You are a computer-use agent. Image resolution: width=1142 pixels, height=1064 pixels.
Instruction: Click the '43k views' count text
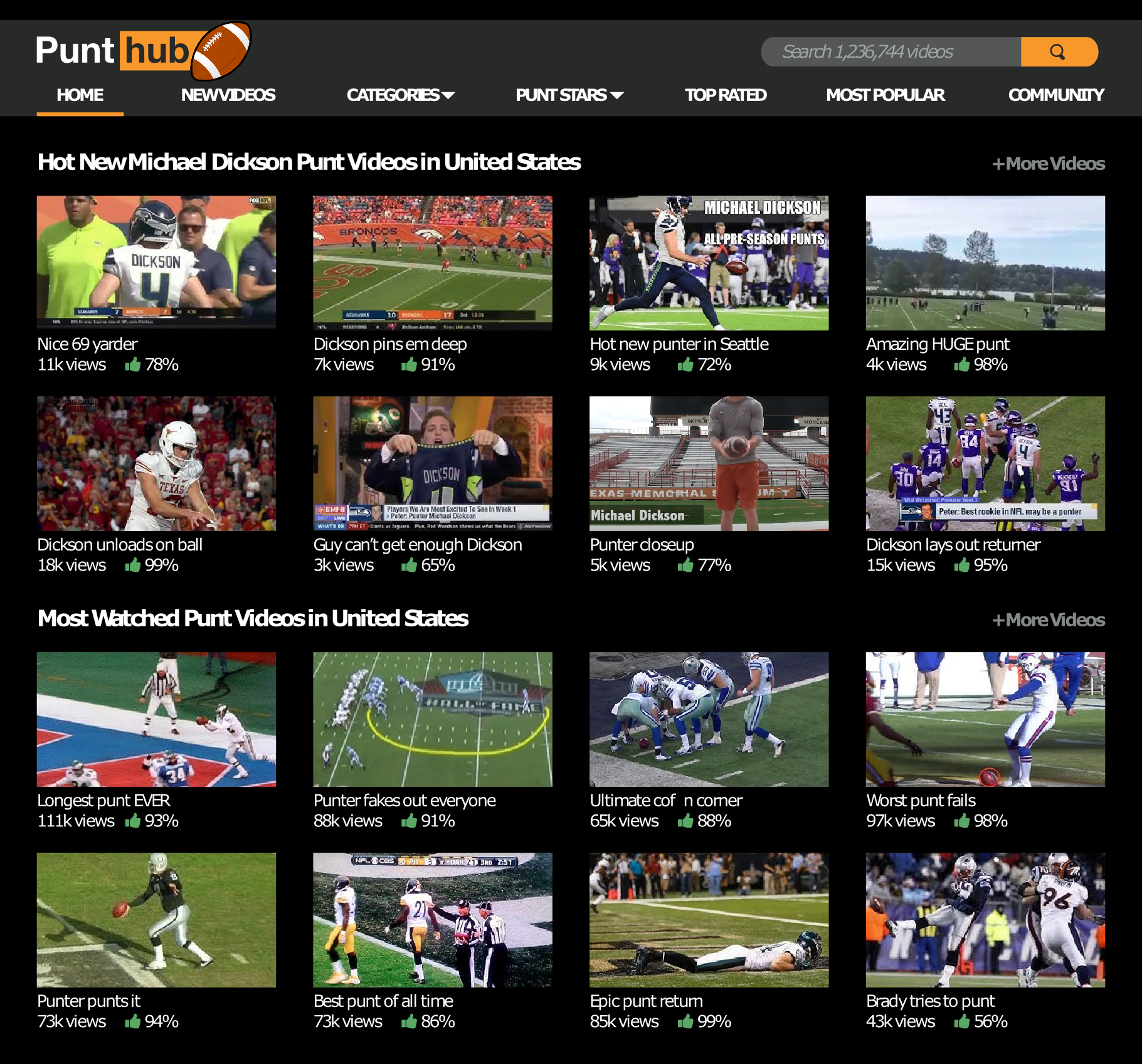[901, 1021]
